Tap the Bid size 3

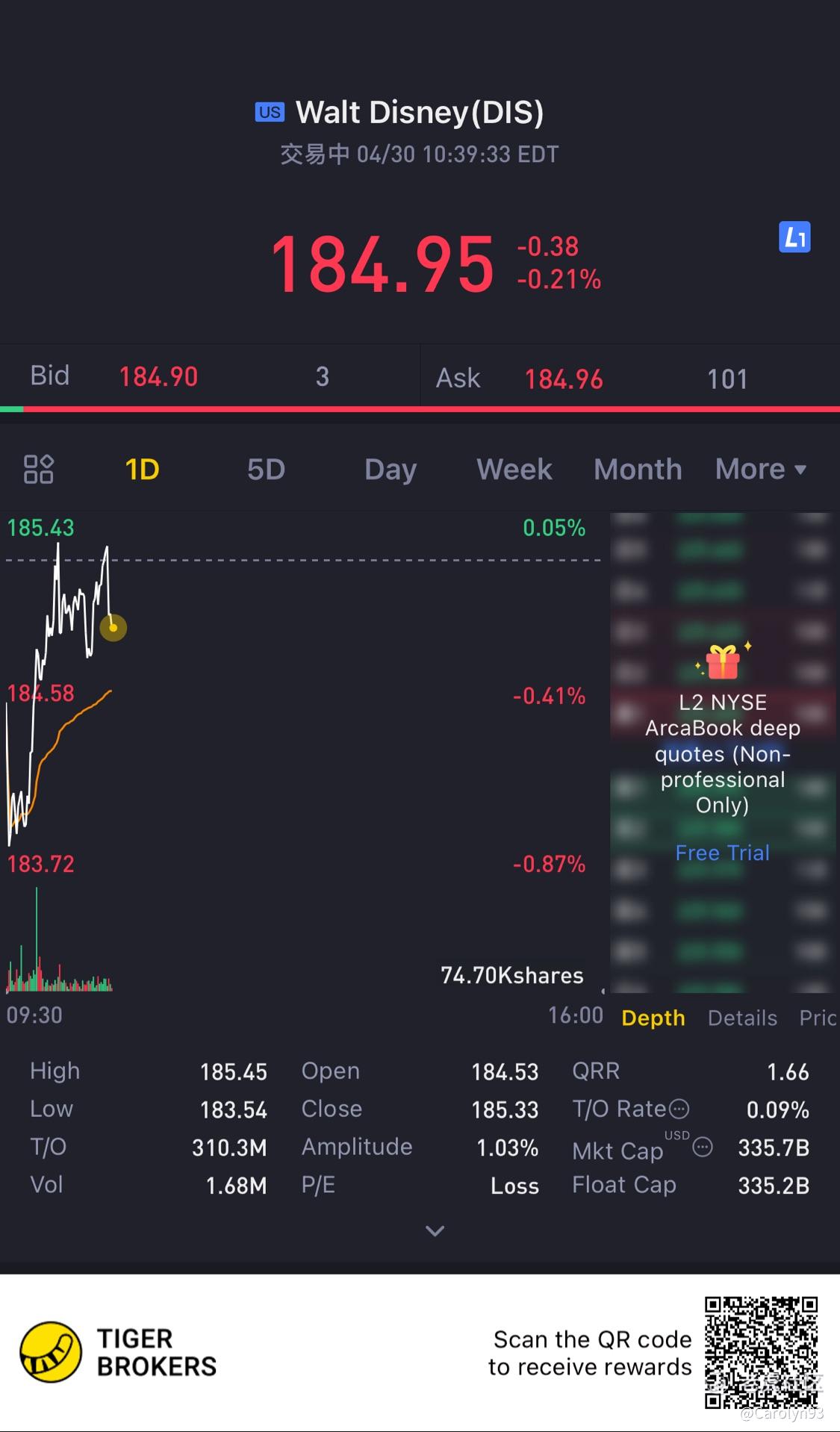(x=322, y=376)
